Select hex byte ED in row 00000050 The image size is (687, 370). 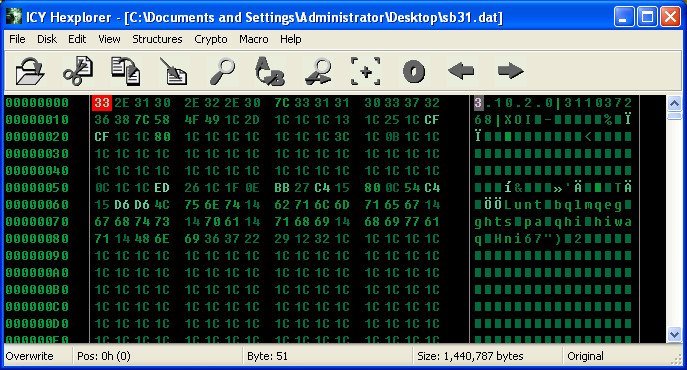pyautogui.click(x=162, y=188)
